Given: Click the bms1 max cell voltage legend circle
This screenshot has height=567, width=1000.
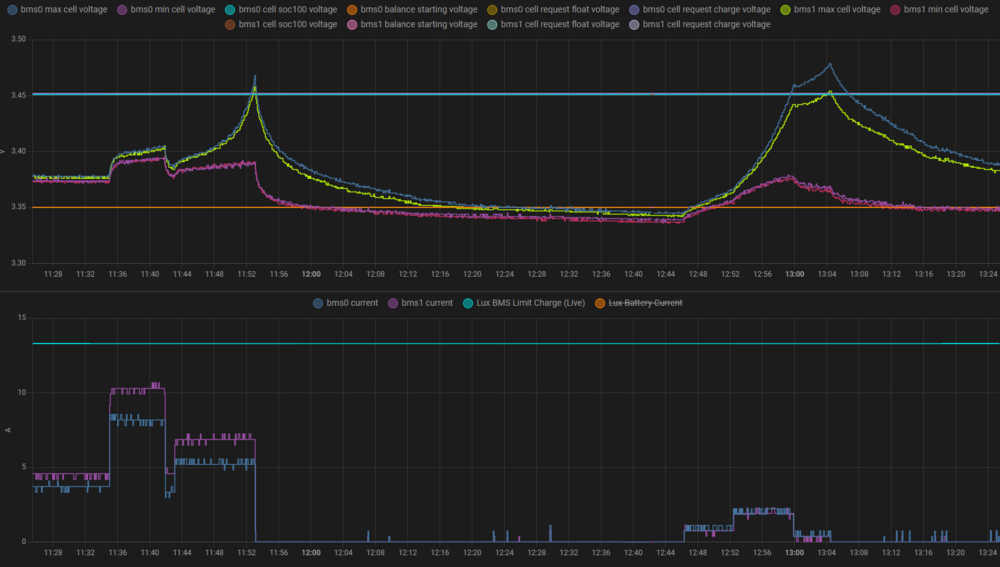Looking at the screenshot, I should click(786, 9).
